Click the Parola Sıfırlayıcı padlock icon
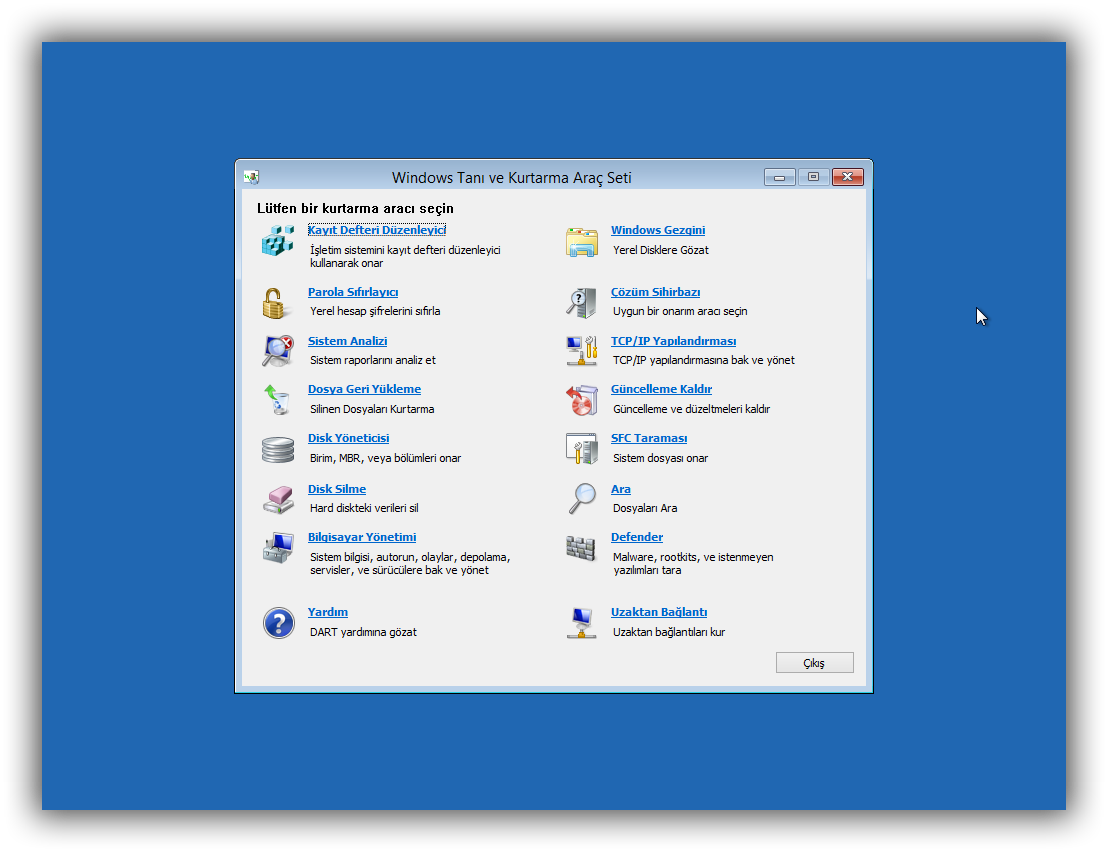 tap(275, 302)
